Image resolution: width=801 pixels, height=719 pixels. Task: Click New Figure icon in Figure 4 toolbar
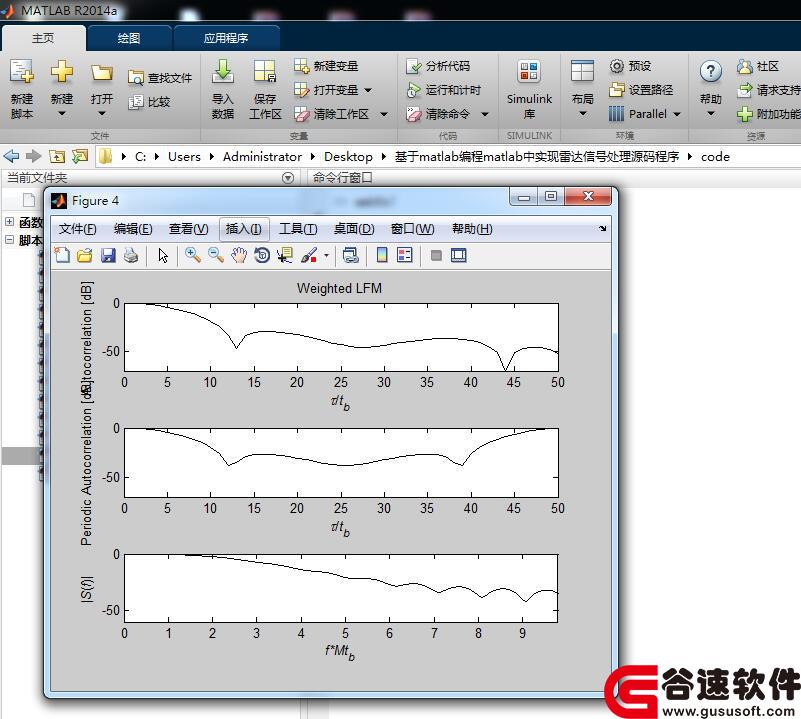62,255
